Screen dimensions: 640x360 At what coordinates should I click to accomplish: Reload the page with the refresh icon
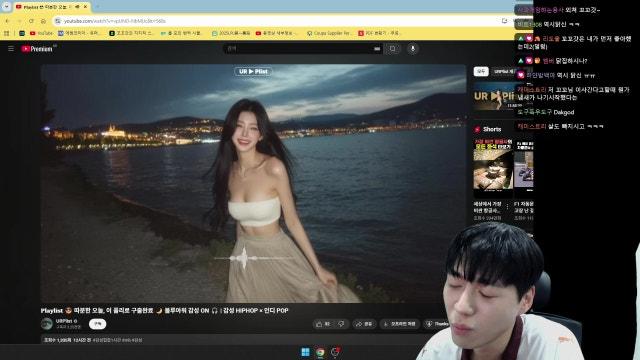(31, 21)
